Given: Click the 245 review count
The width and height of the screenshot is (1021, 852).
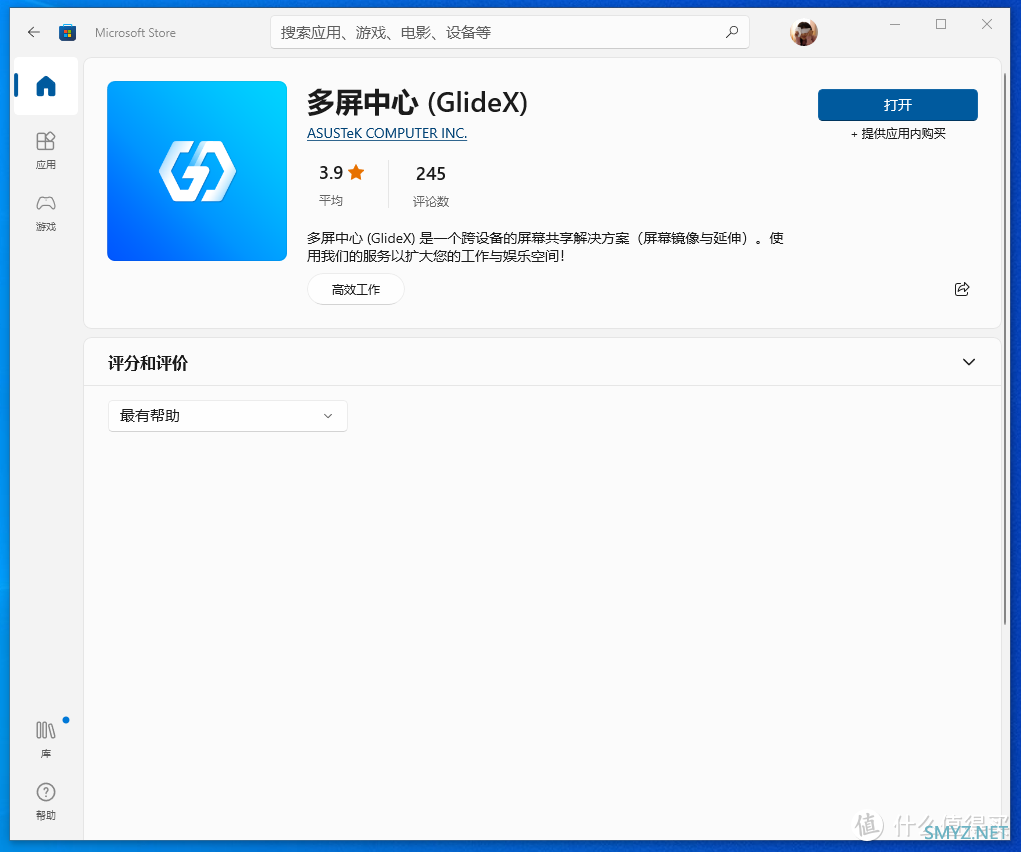Looking at the screenshot, I should click(430, 174).
